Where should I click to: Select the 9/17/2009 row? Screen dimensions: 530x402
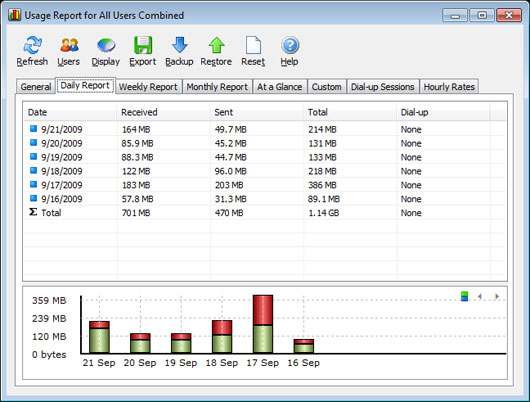[x=265, y=185]
